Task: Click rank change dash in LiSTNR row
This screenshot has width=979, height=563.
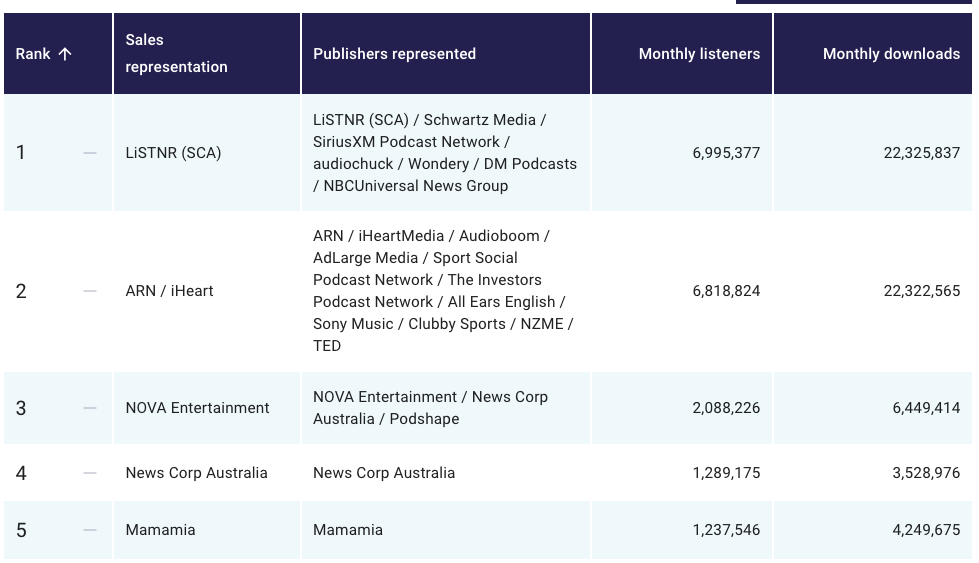Action: tap(90, 153)
